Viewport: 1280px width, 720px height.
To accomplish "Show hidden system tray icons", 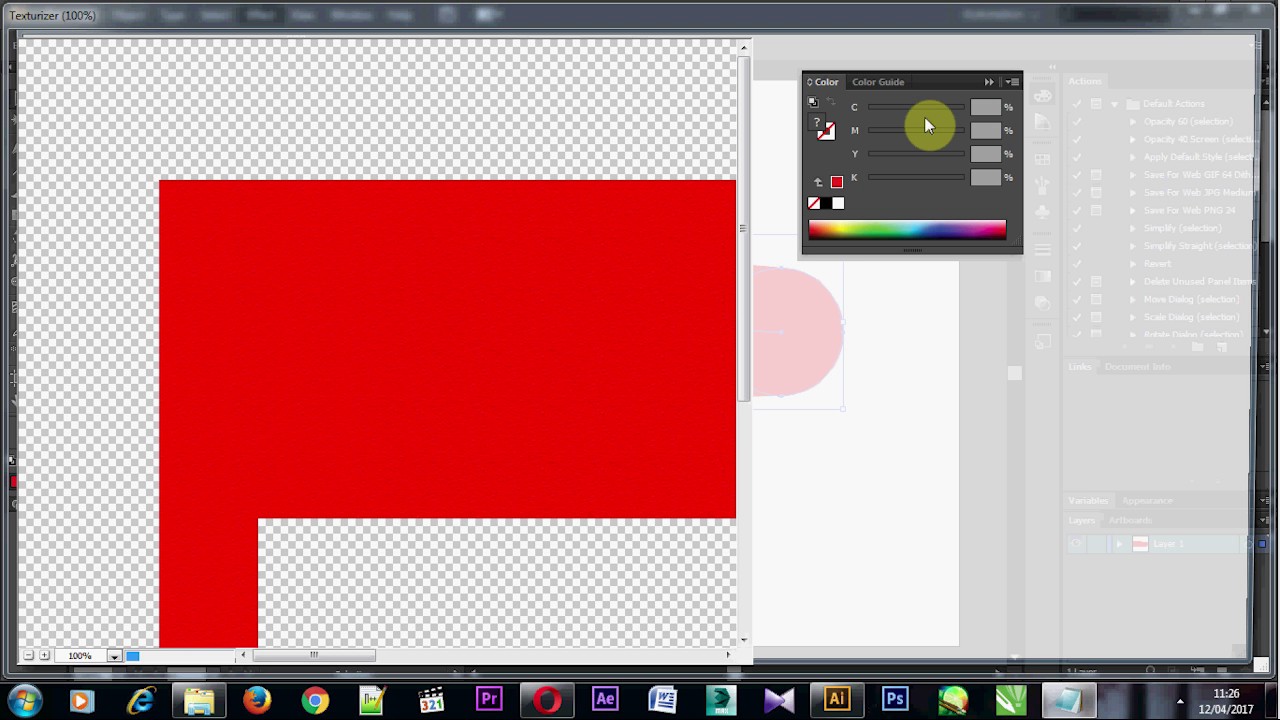I will click(1180, 701).
